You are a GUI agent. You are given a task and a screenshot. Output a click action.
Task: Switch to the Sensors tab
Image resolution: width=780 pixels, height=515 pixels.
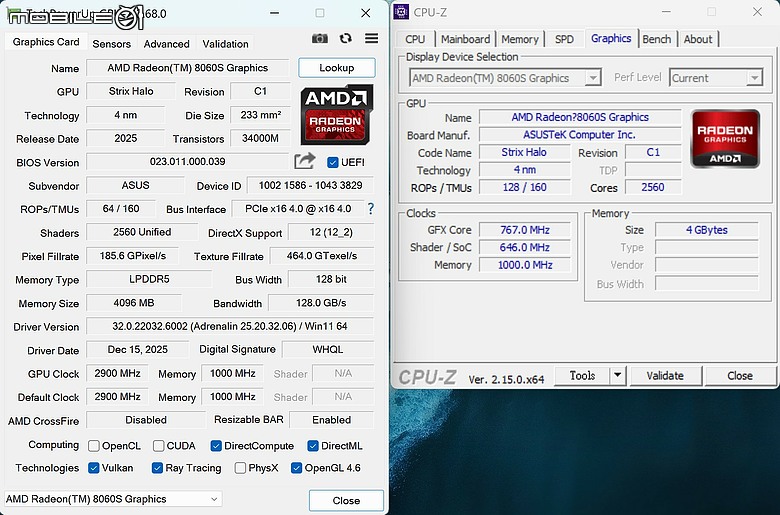click(111, 44)
